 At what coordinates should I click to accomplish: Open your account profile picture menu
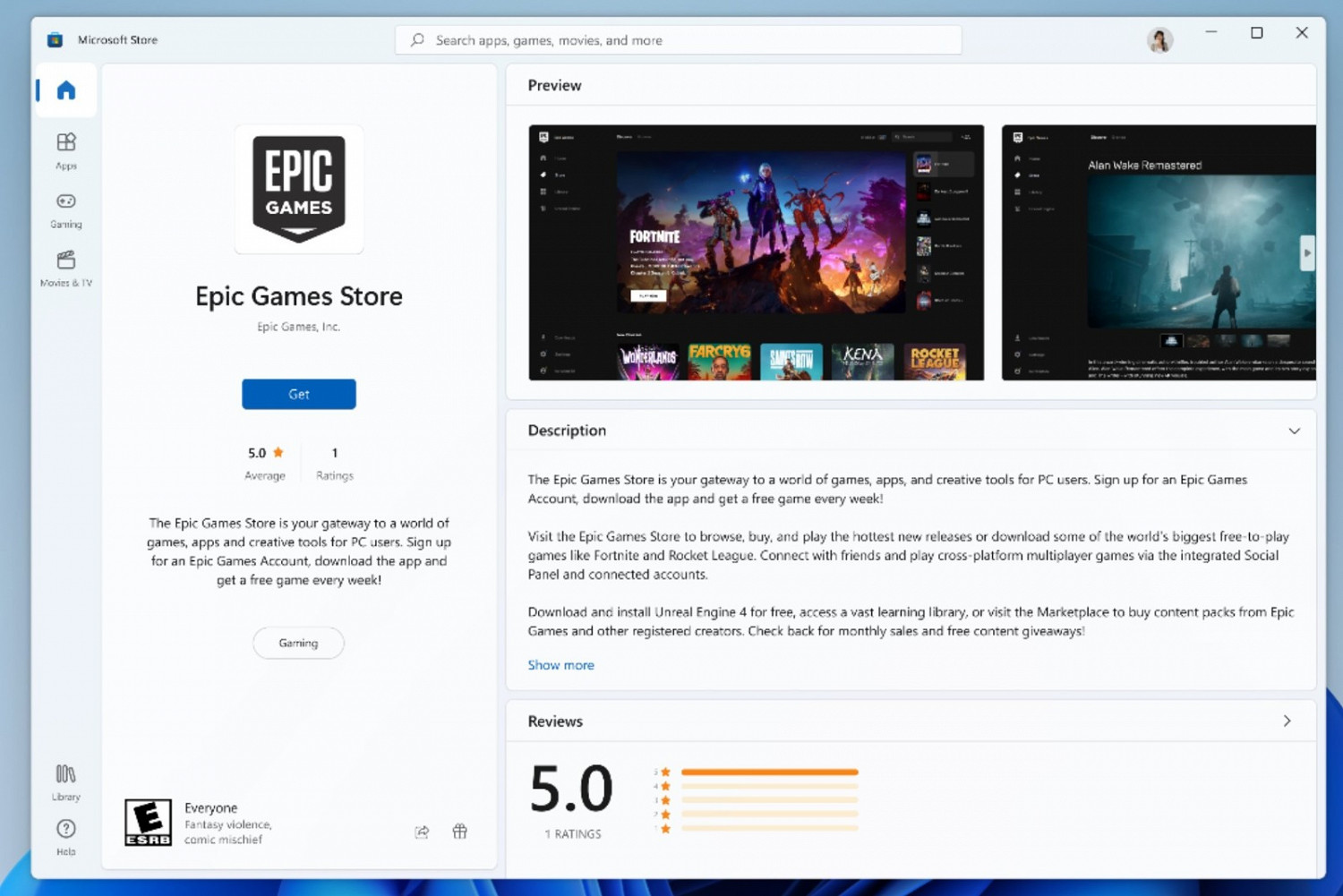point(1159,39)
